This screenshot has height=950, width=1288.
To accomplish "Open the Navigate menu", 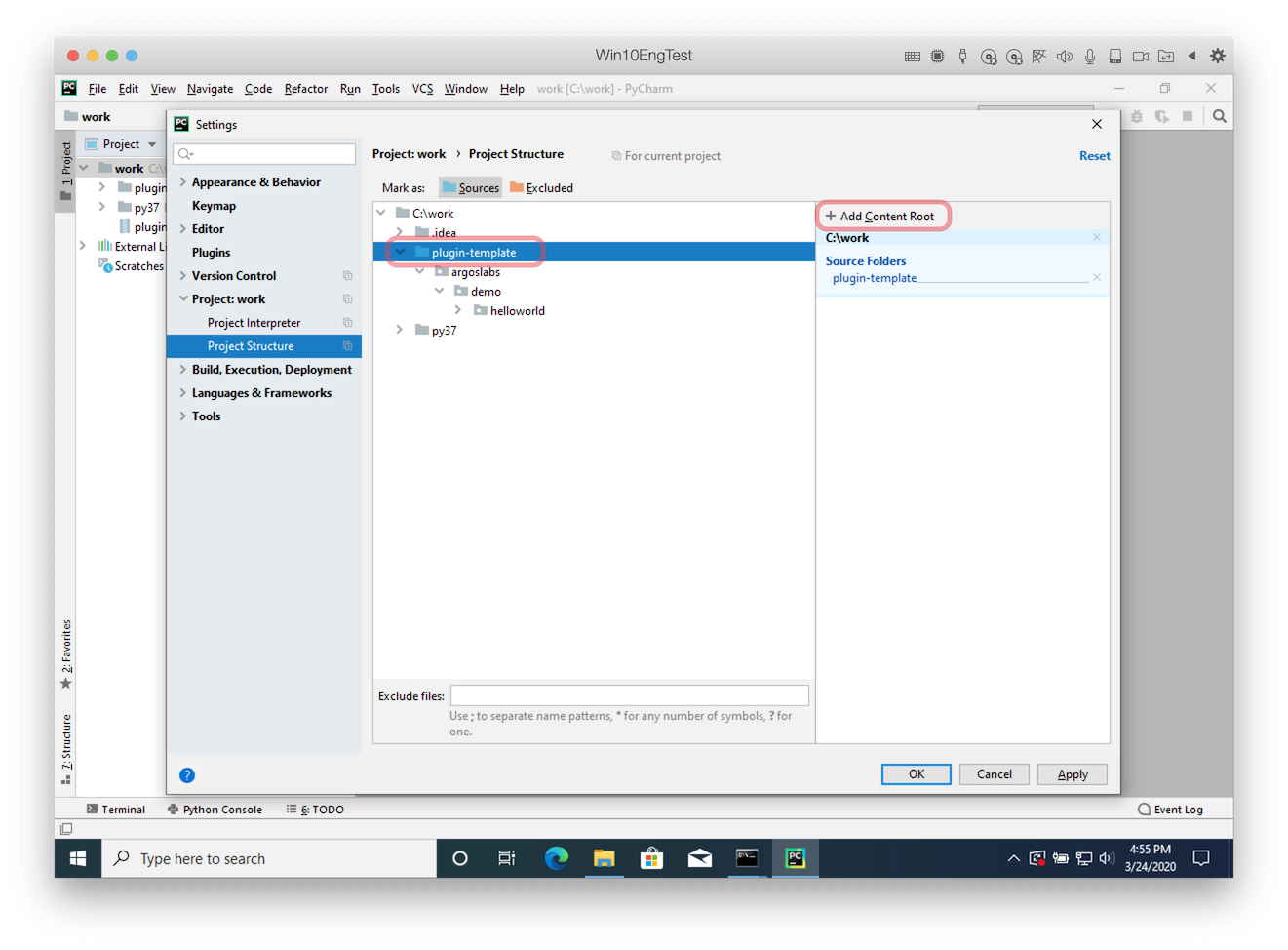I will [x=210, y=89].
